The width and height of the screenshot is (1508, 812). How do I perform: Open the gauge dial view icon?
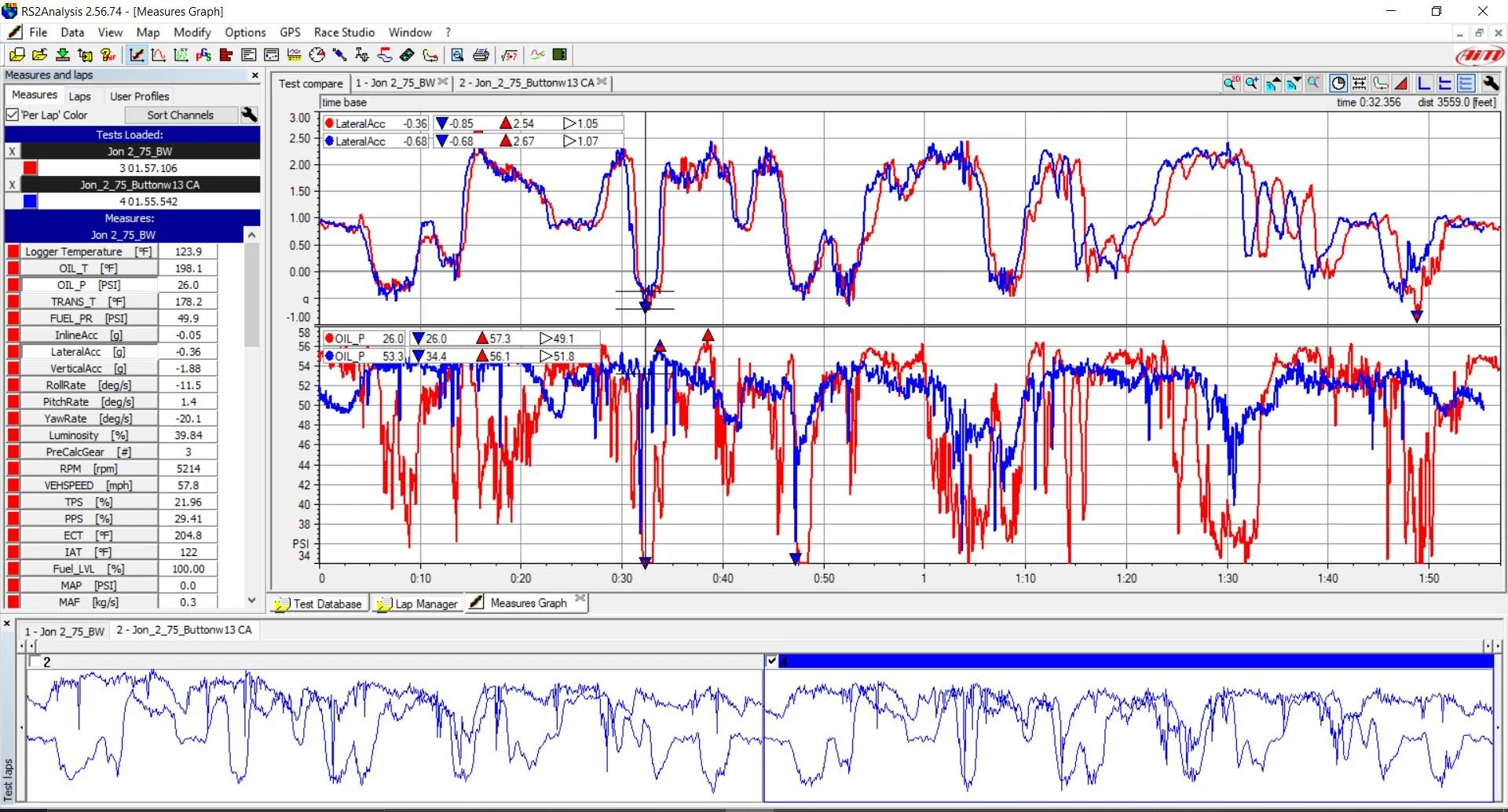pos(317,54)
